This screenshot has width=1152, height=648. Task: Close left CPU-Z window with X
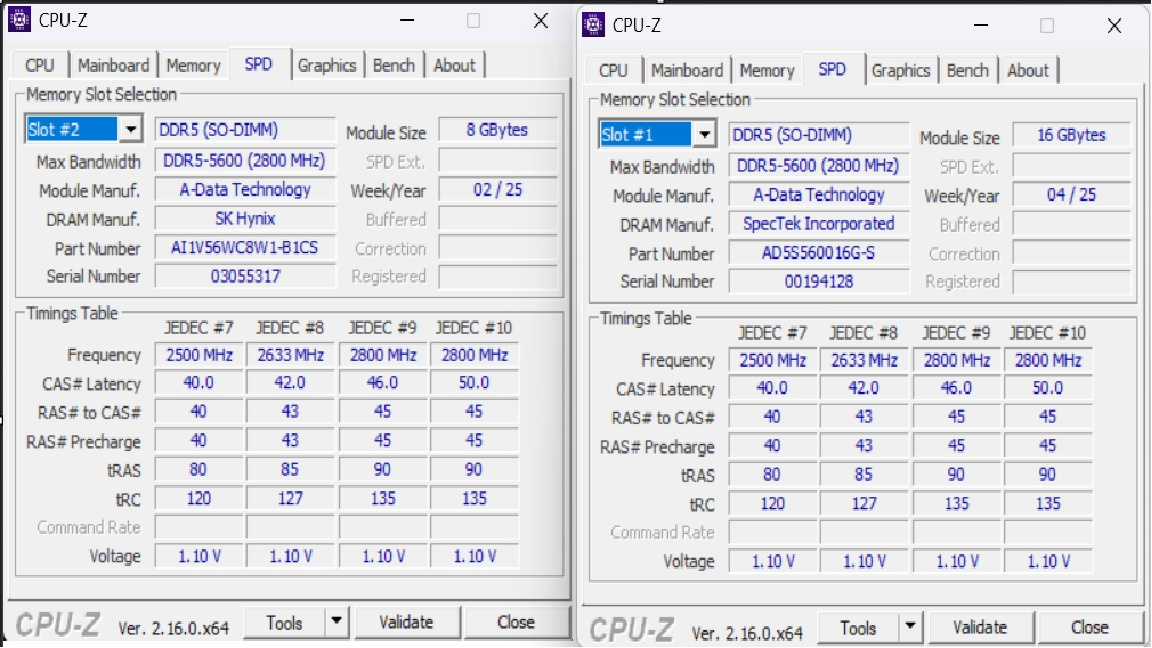pyautogui.click(x=541, y=21)
